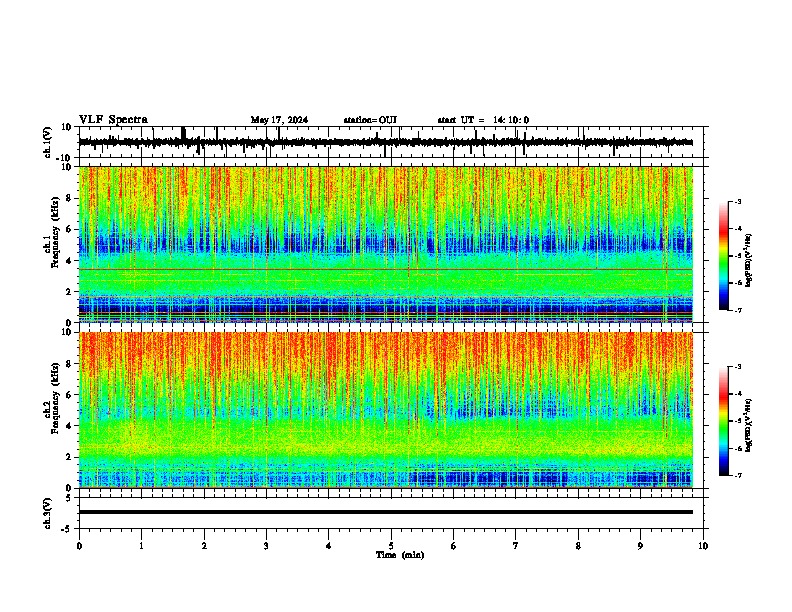Click the "8" kHz tick on ch.1 axis
The image size is (792, 612).
click(x=69, y=198)
